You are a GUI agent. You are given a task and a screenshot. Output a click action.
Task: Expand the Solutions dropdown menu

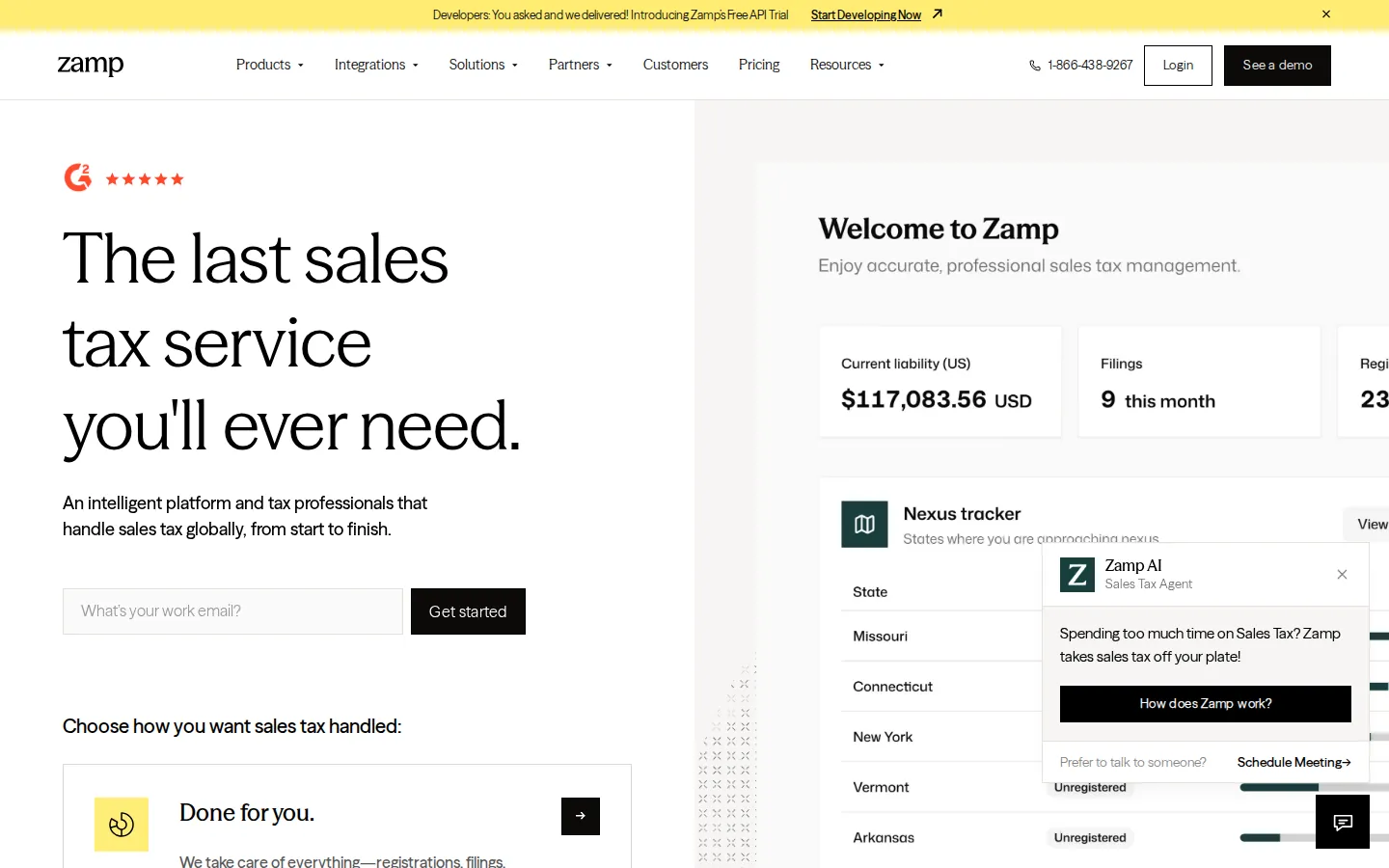pos(483,65)
